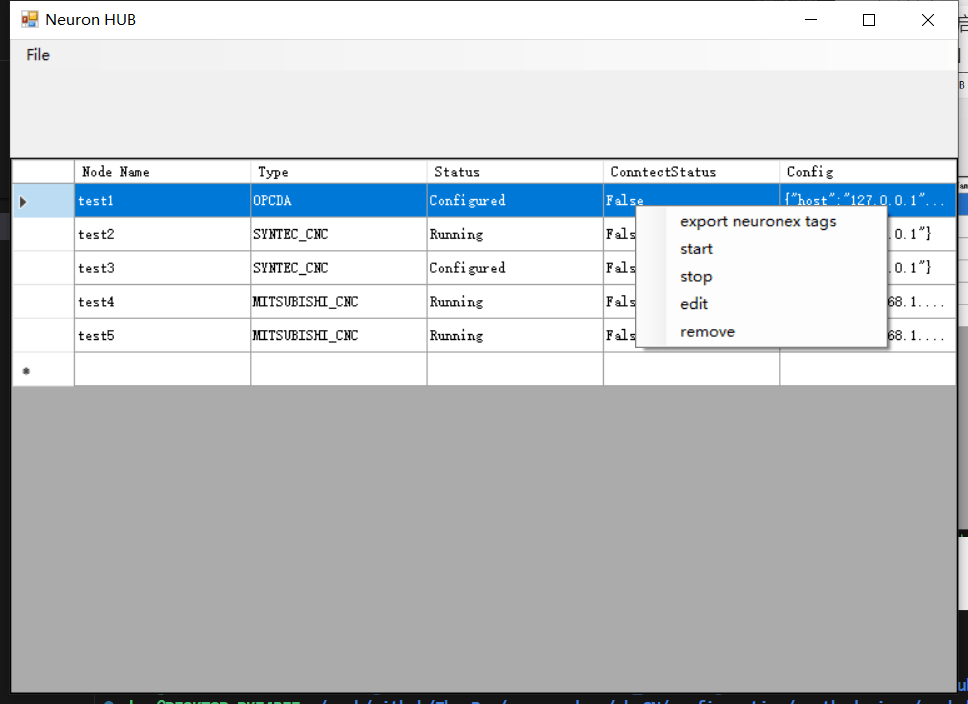Screen dimensions: 968x704
Task: Click 'remove' in the context menu
Action: (707, 332)
